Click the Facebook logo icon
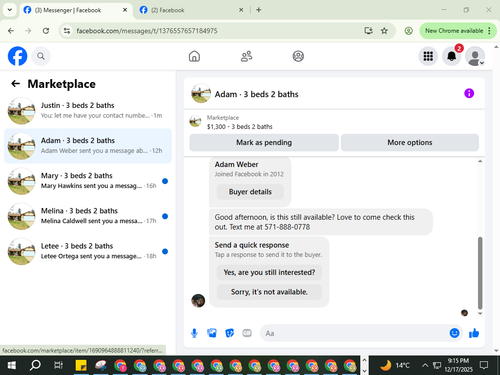 [17, 56]
